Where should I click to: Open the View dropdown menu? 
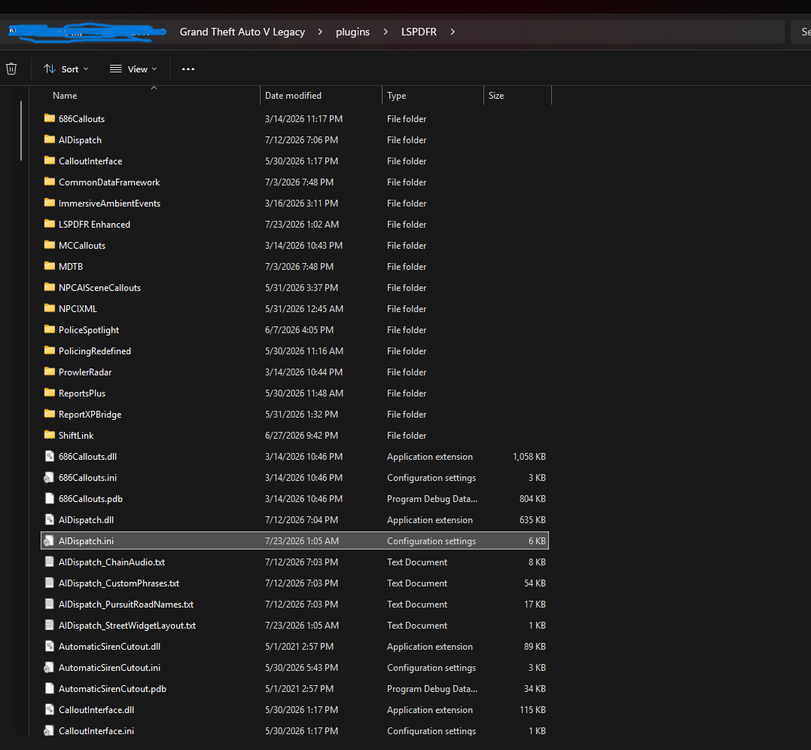133,69
